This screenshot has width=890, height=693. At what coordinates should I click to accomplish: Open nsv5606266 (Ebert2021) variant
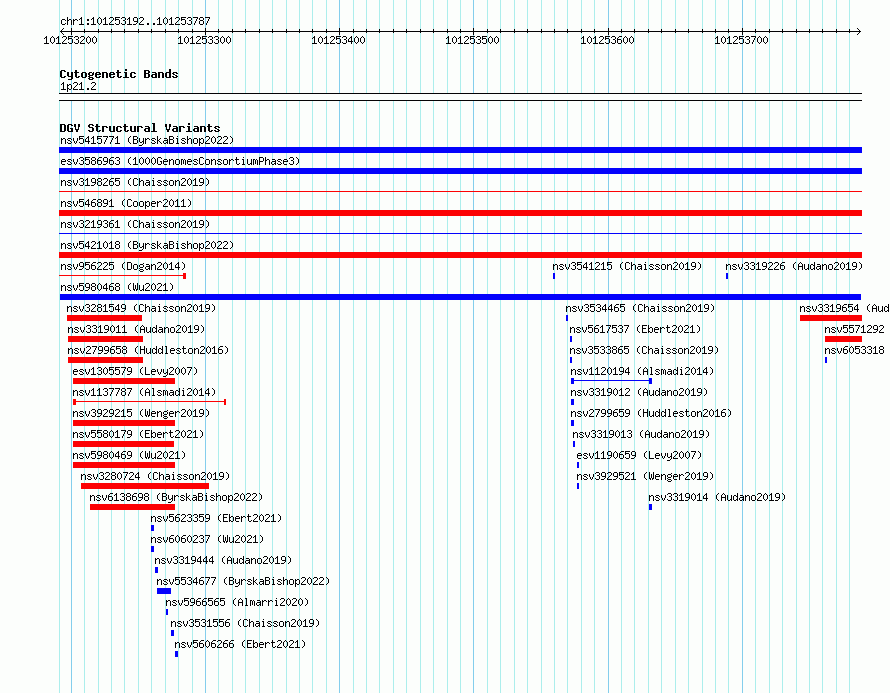coord(240,644)
